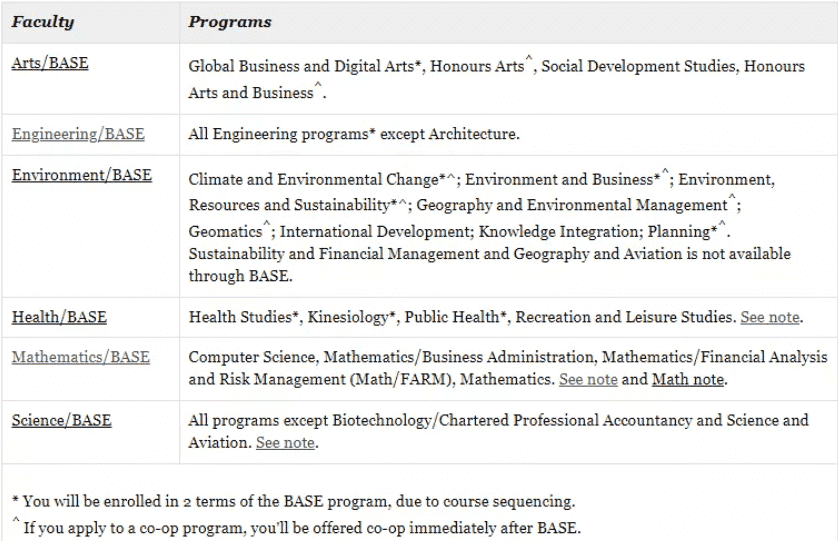Click 'See note' in Mathematics row

point(588,379)
